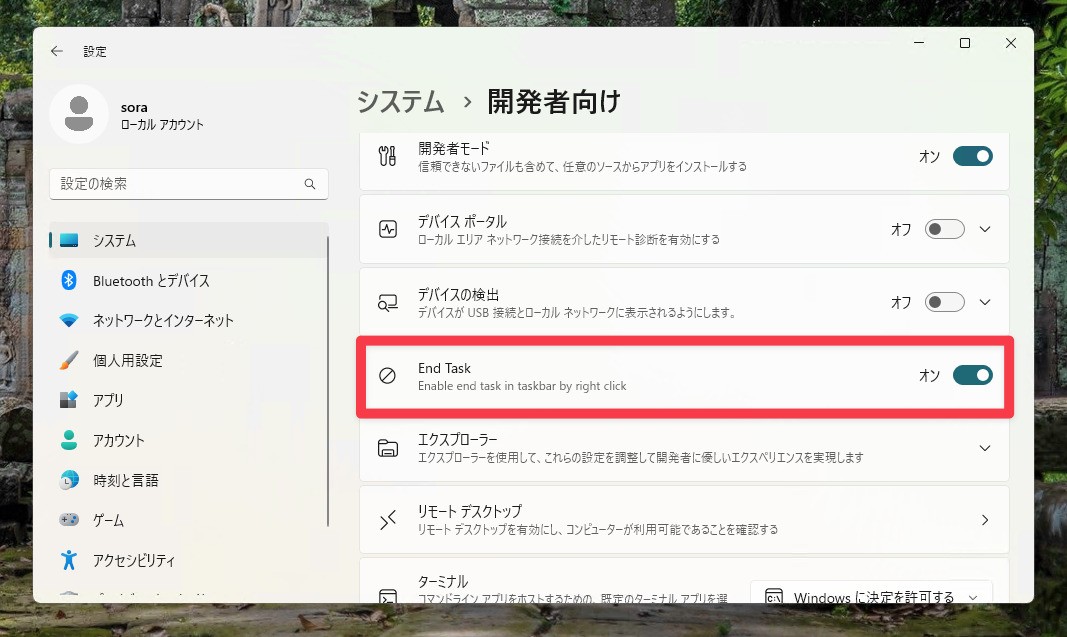Click the 設定の検索 search field
Viewport: 1067px width, 637px height.
(188, 184)
